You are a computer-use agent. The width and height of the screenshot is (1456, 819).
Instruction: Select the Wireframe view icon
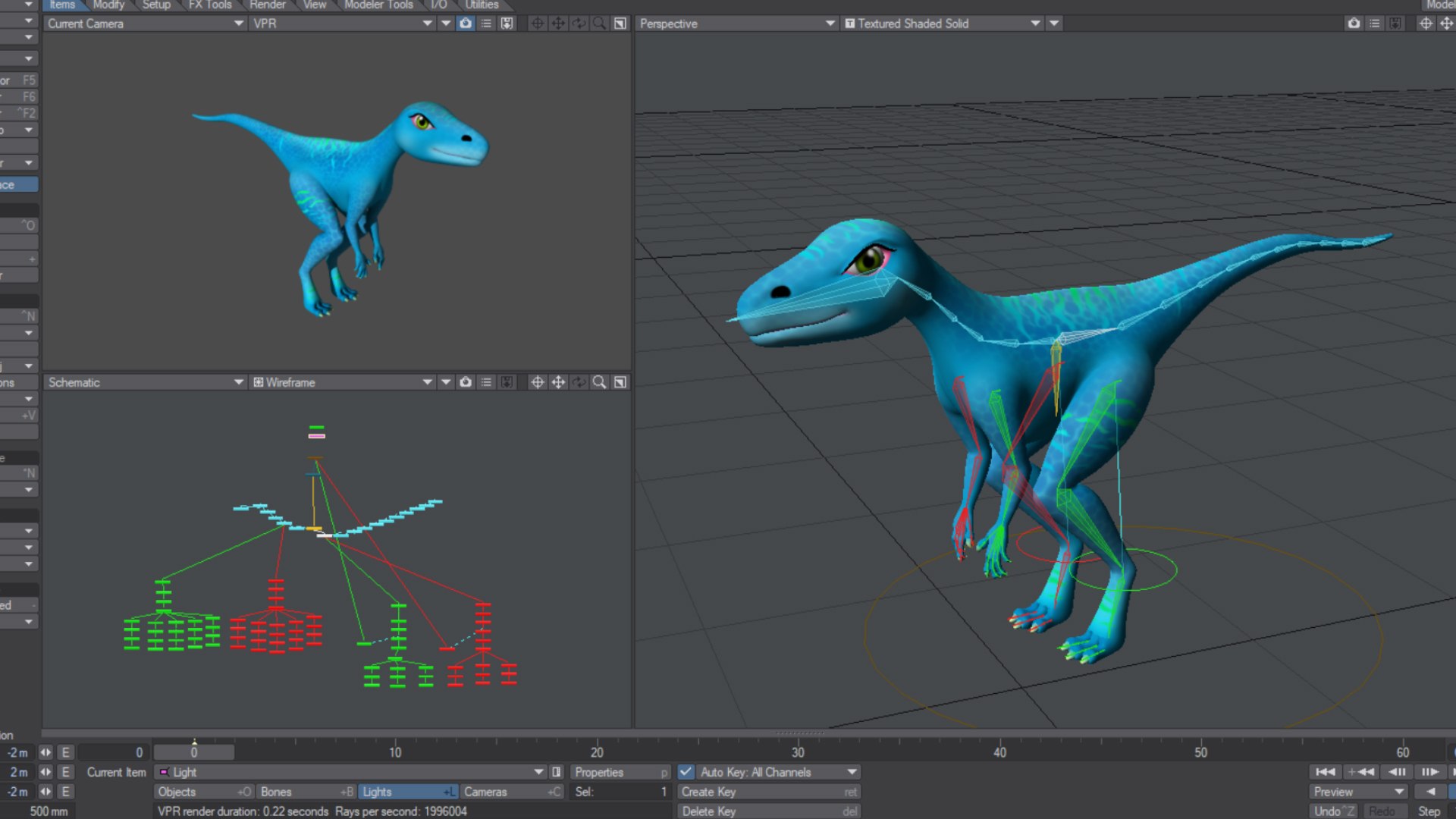(x=258, y=382)
